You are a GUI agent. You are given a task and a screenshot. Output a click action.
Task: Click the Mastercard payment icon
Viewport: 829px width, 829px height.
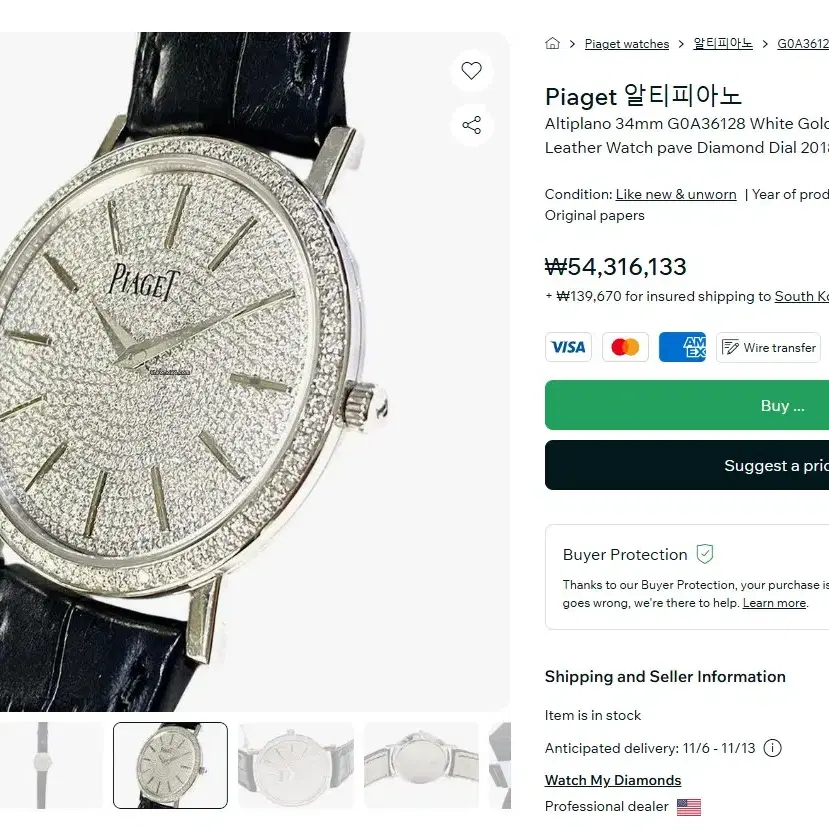point(625,347)
